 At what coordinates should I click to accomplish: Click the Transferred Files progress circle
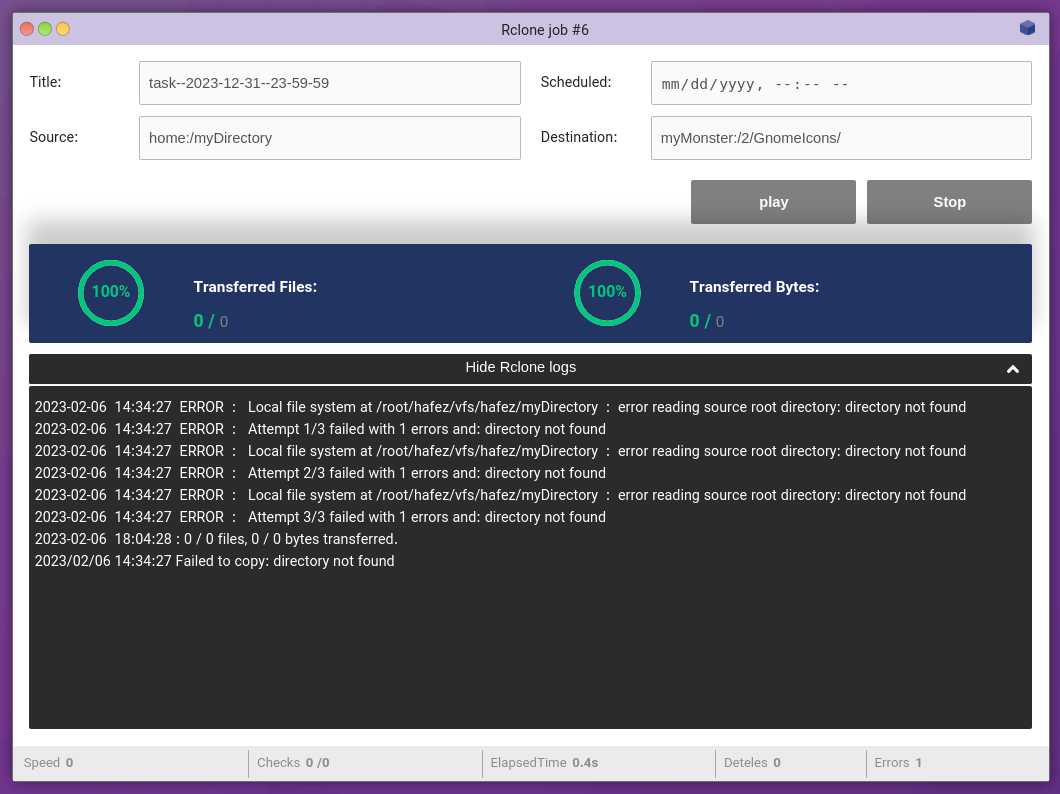tap(111, 292)
